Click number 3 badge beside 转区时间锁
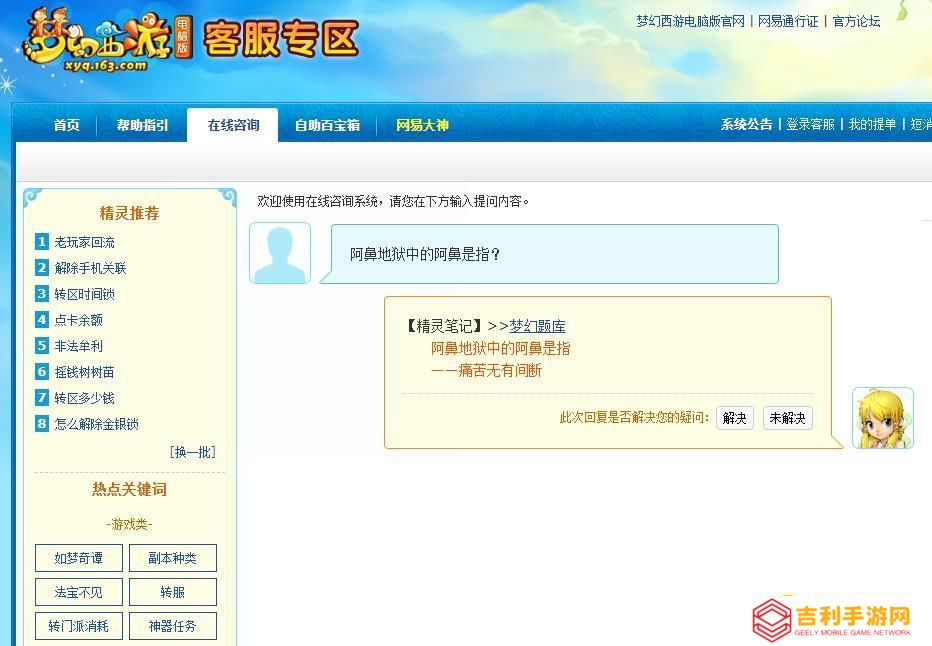Image resolution: width=932 pixels, height=646 pixels. 42,294
